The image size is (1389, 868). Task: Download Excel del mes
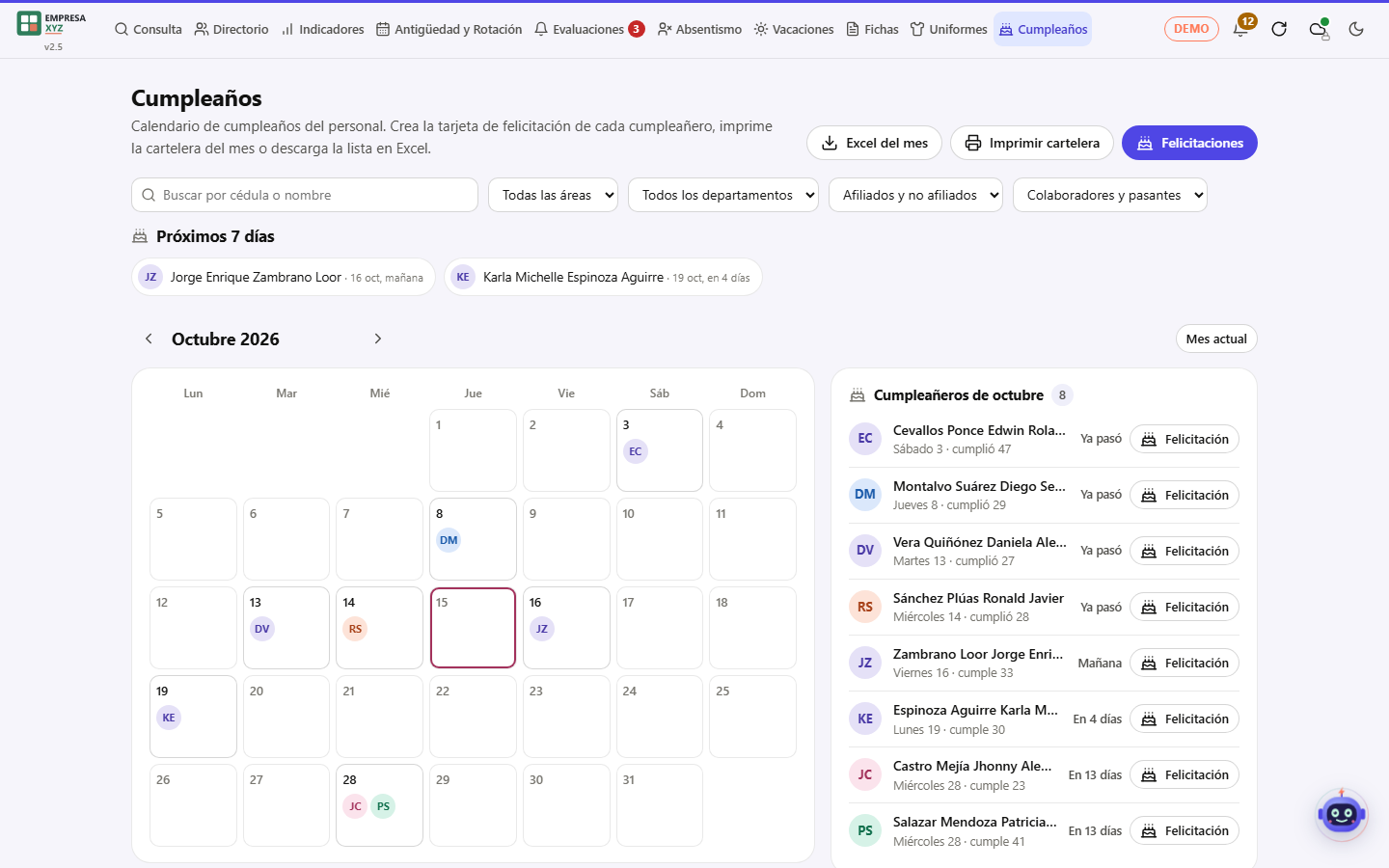875,143
